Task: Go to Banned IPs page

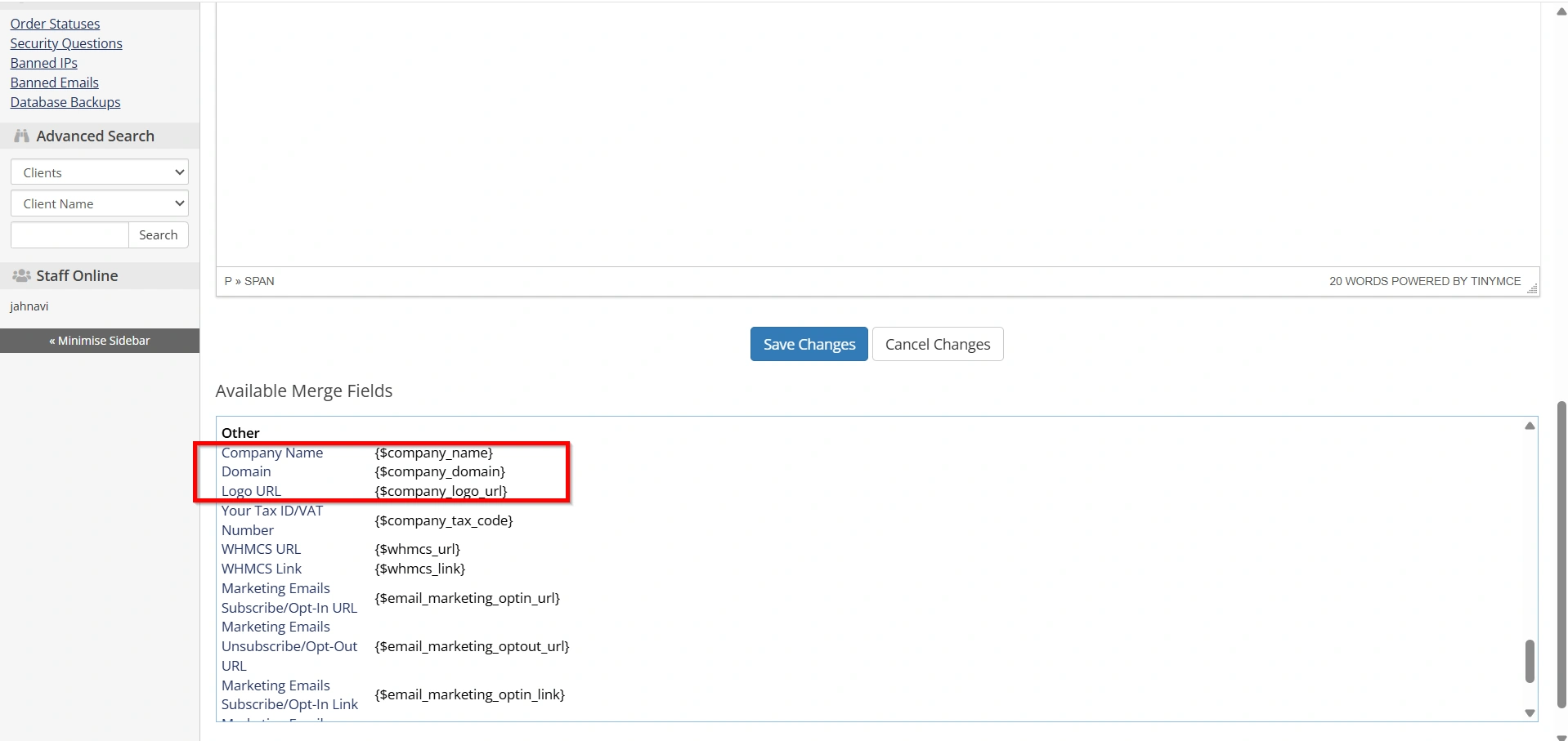Action: pos(43,63)
